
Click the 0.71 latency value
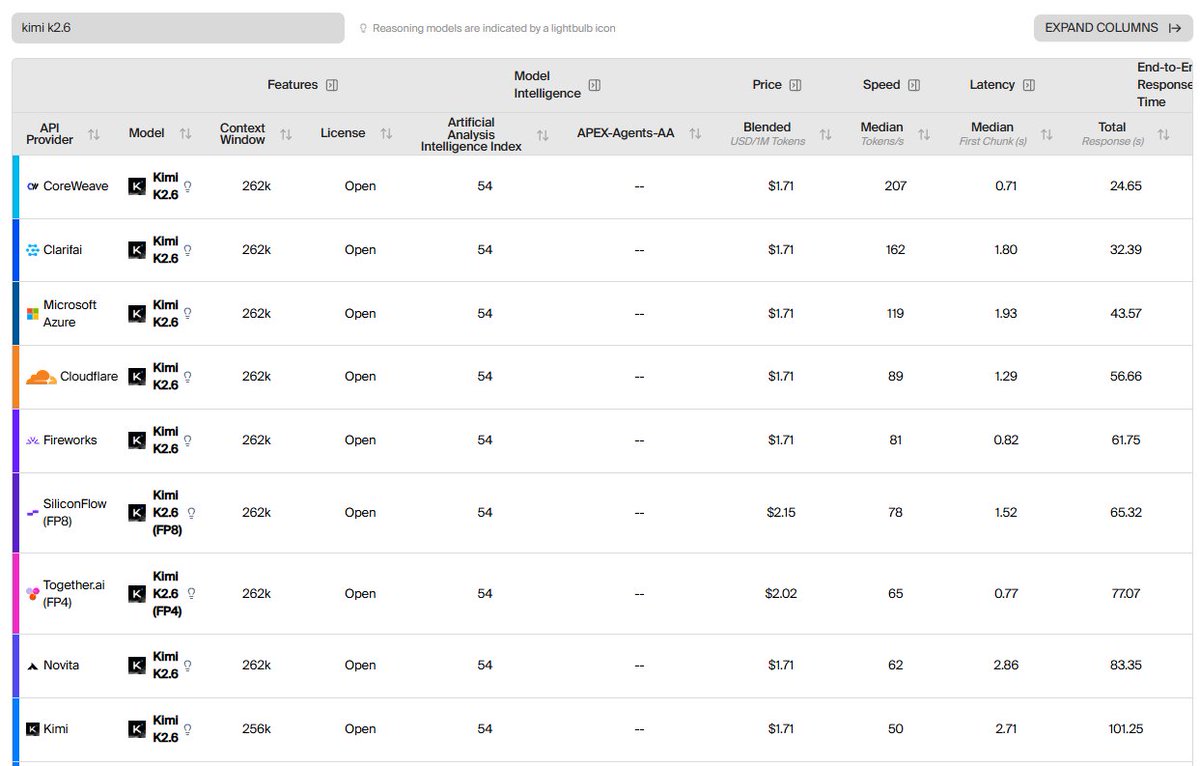click(x=1006, y=186)
